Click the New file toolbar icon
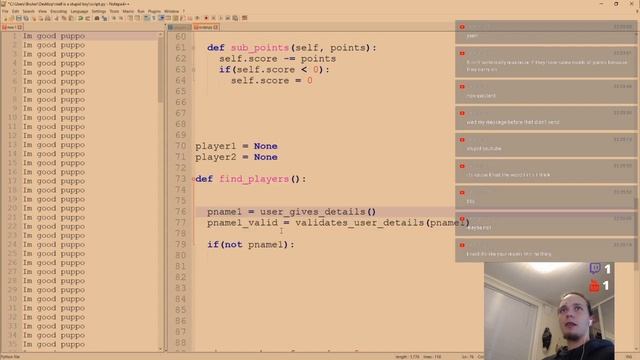The width and height of the screenshot is (640, 360). 6,18
